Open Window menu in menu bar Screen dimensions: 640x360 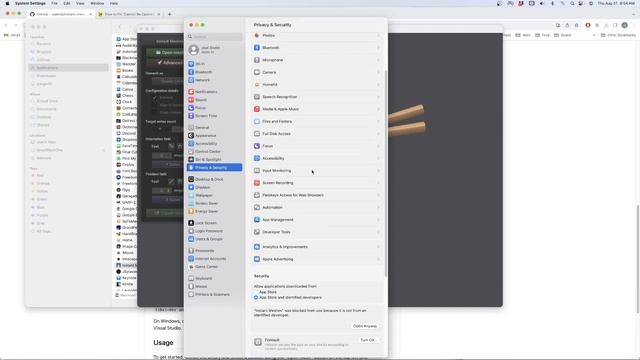coord(97,3)
